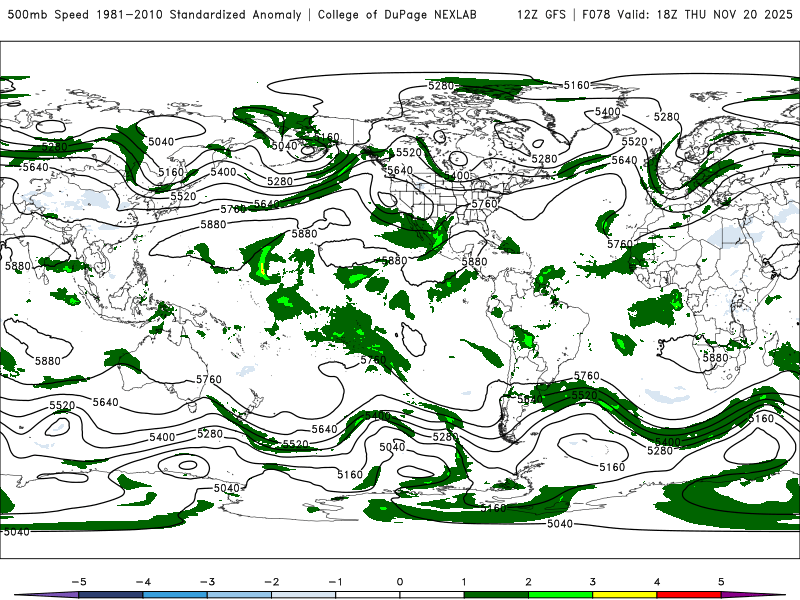Click the '-3' legend tick label
This screenshot has height=600, width=800.
tap(207, 582)
